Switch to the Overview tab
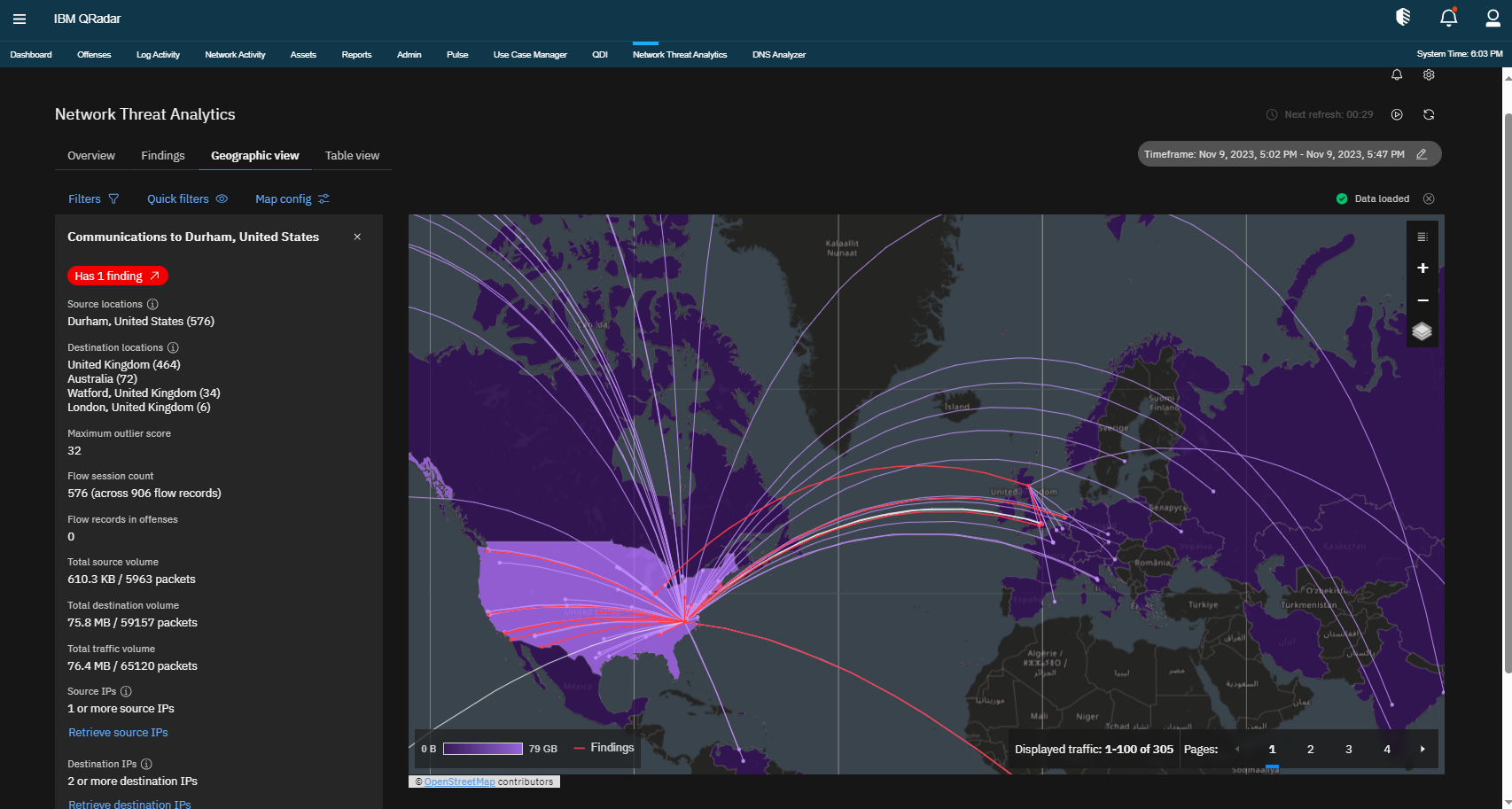Image resolution: width=1512 pixels, height=809 pixels. 91,156
